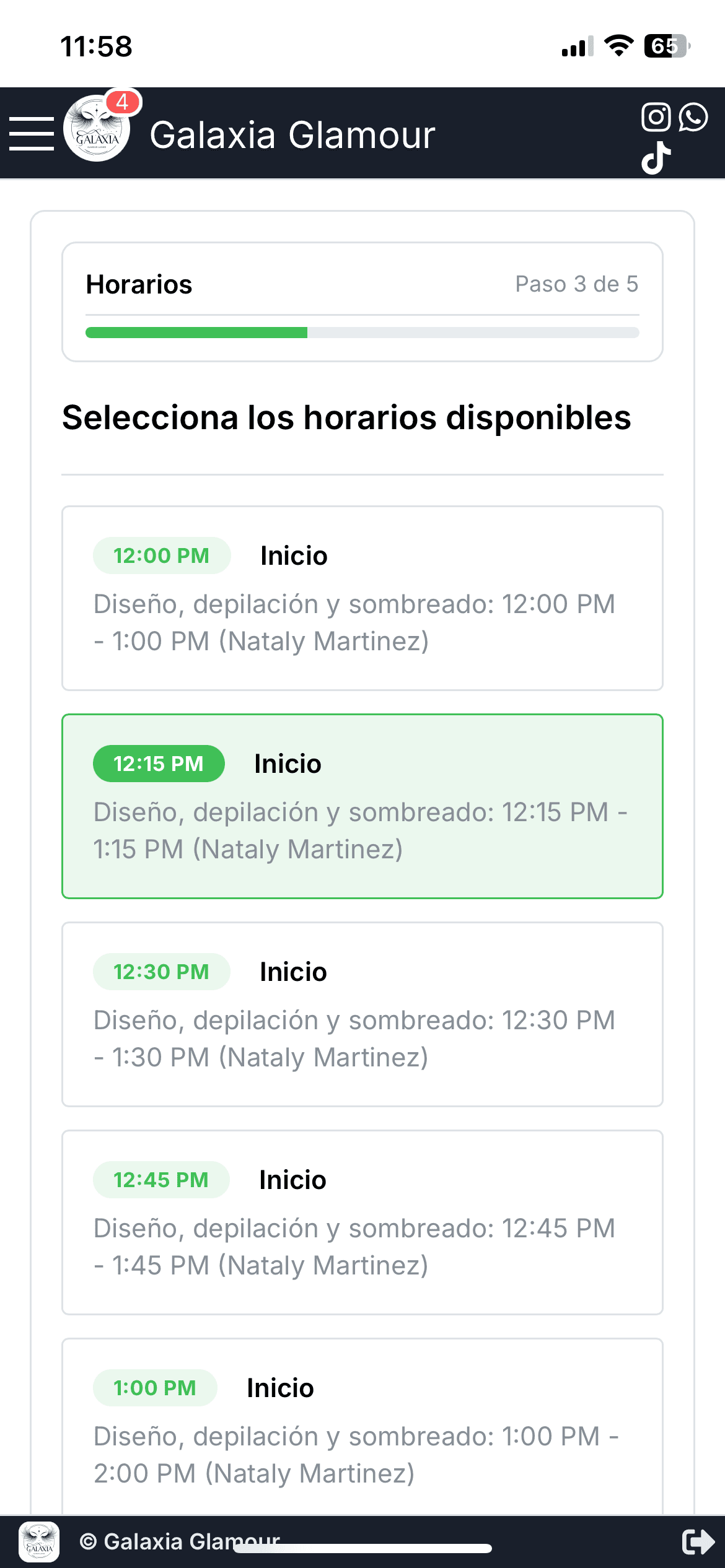Tap the 12:15 PM green time badge
The width and height of the screenshot is (725, 1568).
pyautogui.click(x=159, y=764)
